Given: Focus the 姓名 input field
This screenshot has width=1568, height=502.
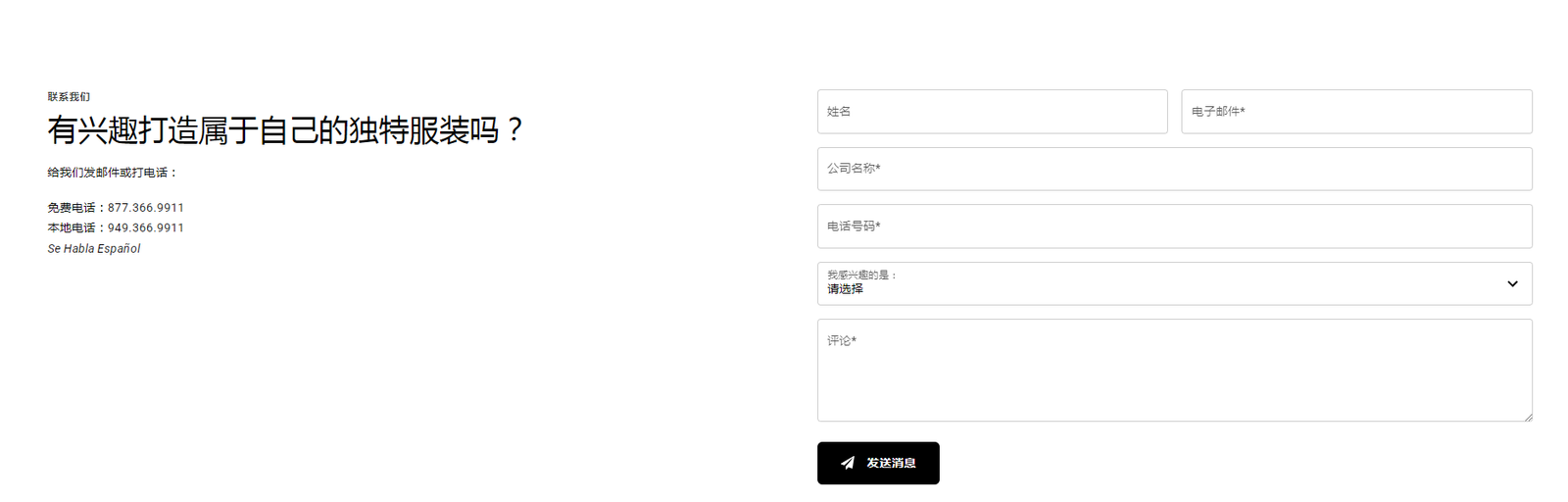Looking at the screenshot, I should tap(992, 112).
